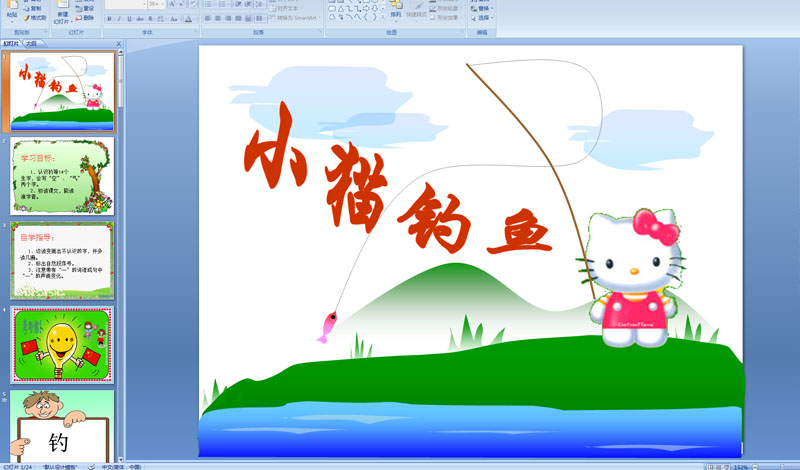This screenshot has width=800, height=470.
Task: Expand the shapes gallery more button
Action: coord(383,17)
